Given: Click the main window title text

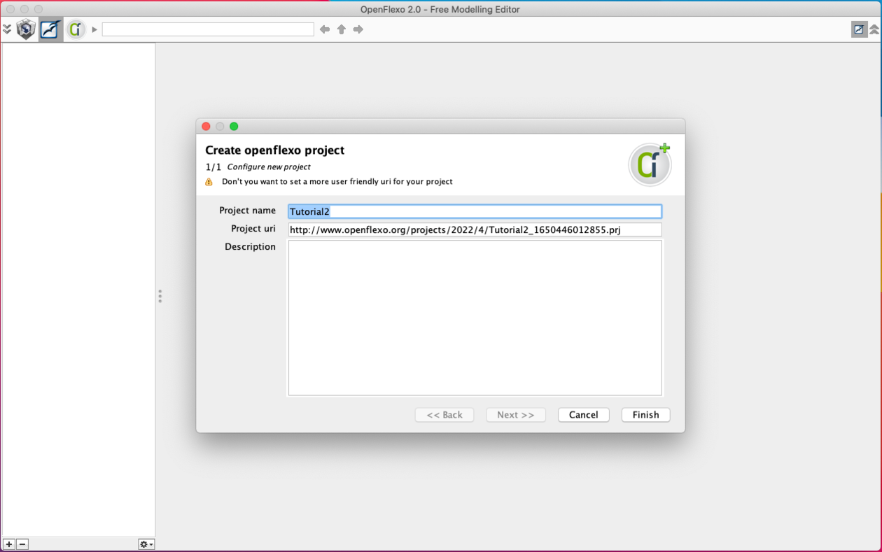Looking at the screenshot, I should click(440, 9).
